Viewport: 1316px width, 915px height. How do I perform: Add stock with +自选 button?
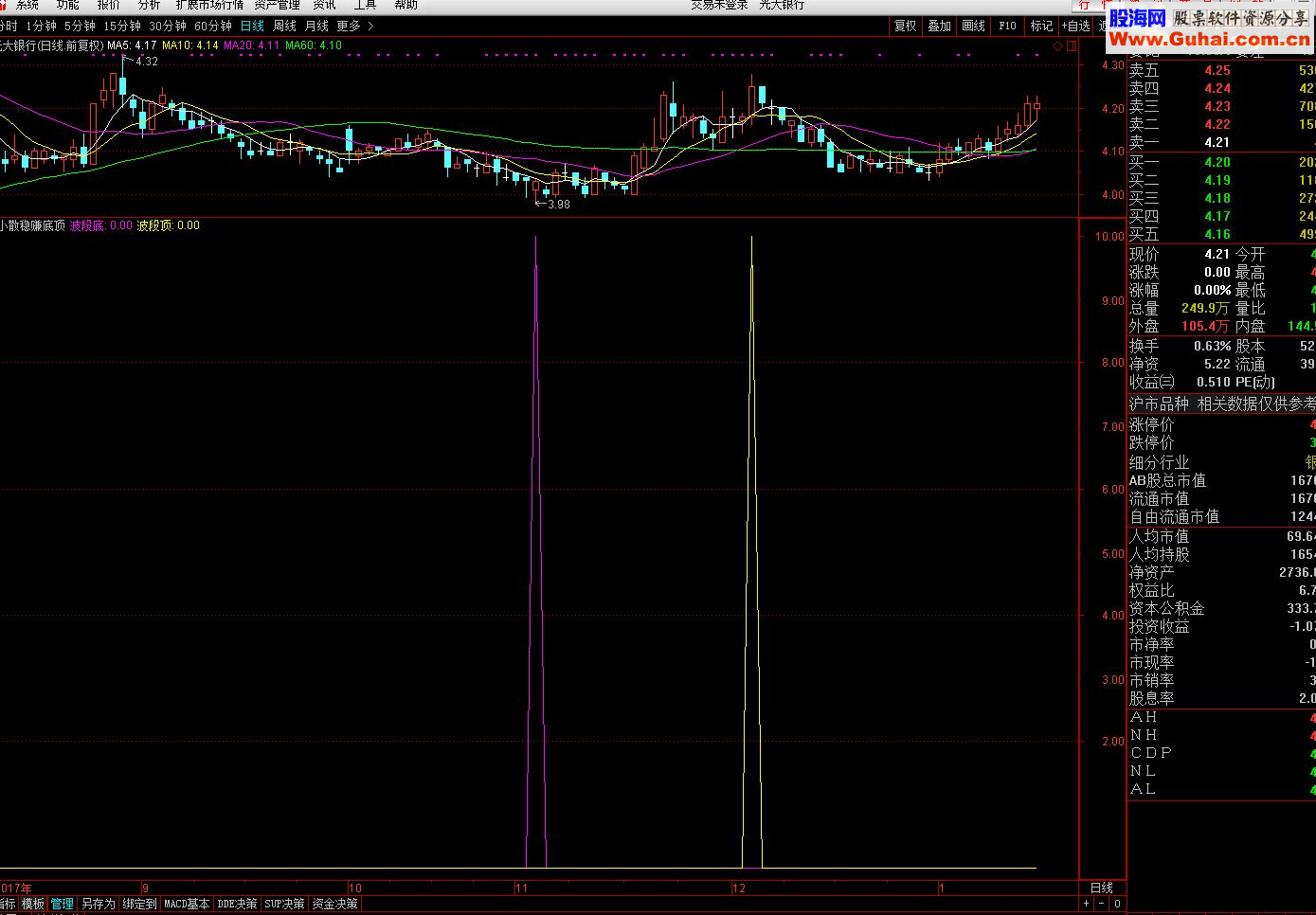pos(1076,27)
